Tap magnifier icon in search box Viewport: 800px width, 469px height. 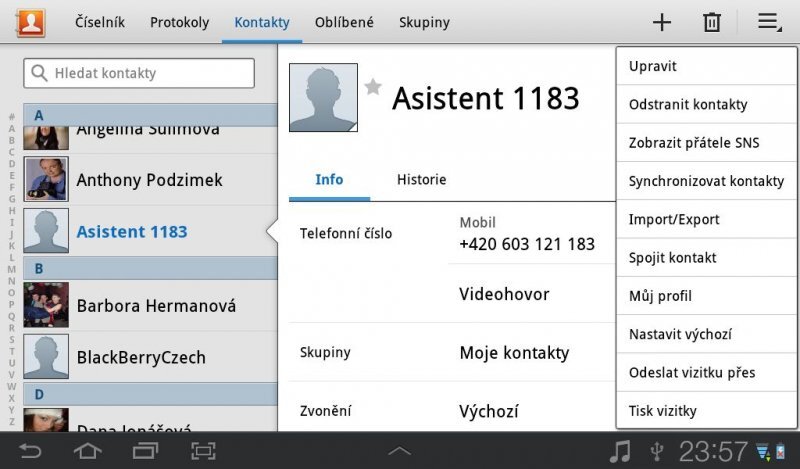coord(39,73)
